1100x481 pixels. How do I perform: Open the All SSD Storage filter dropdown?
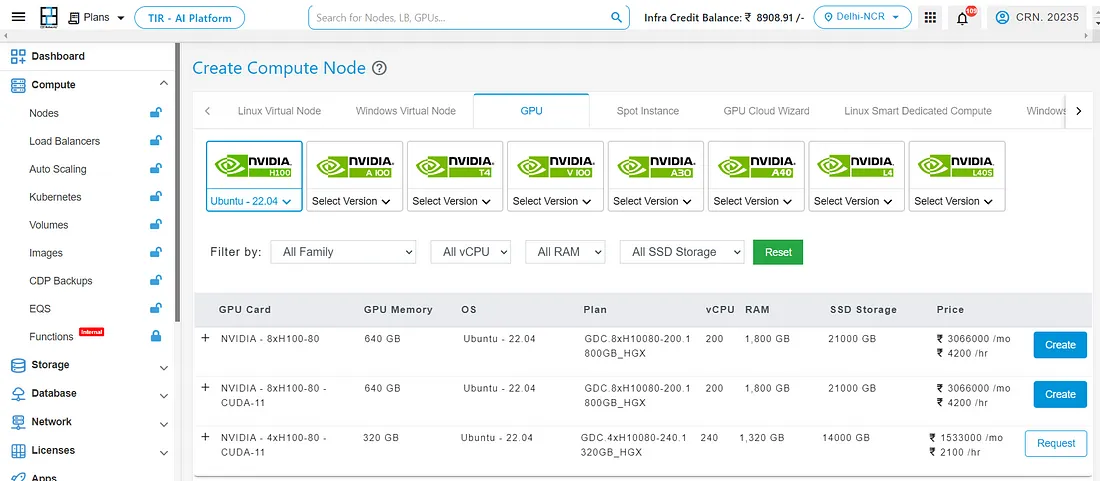tap(682, 252)
